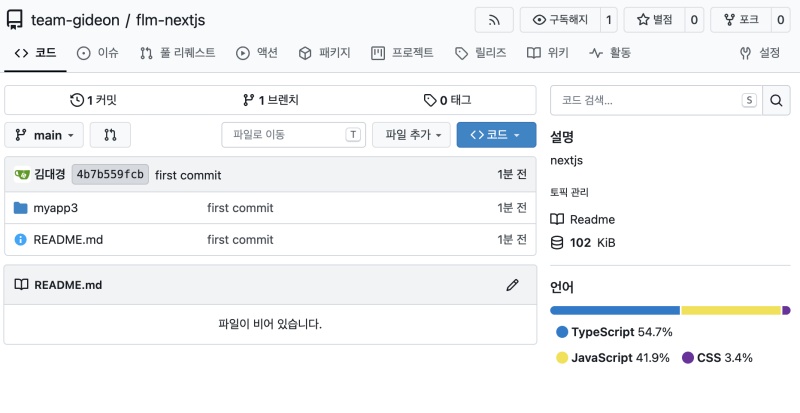
Task: Expand the main branch dropdown
Action: (44, 135)
